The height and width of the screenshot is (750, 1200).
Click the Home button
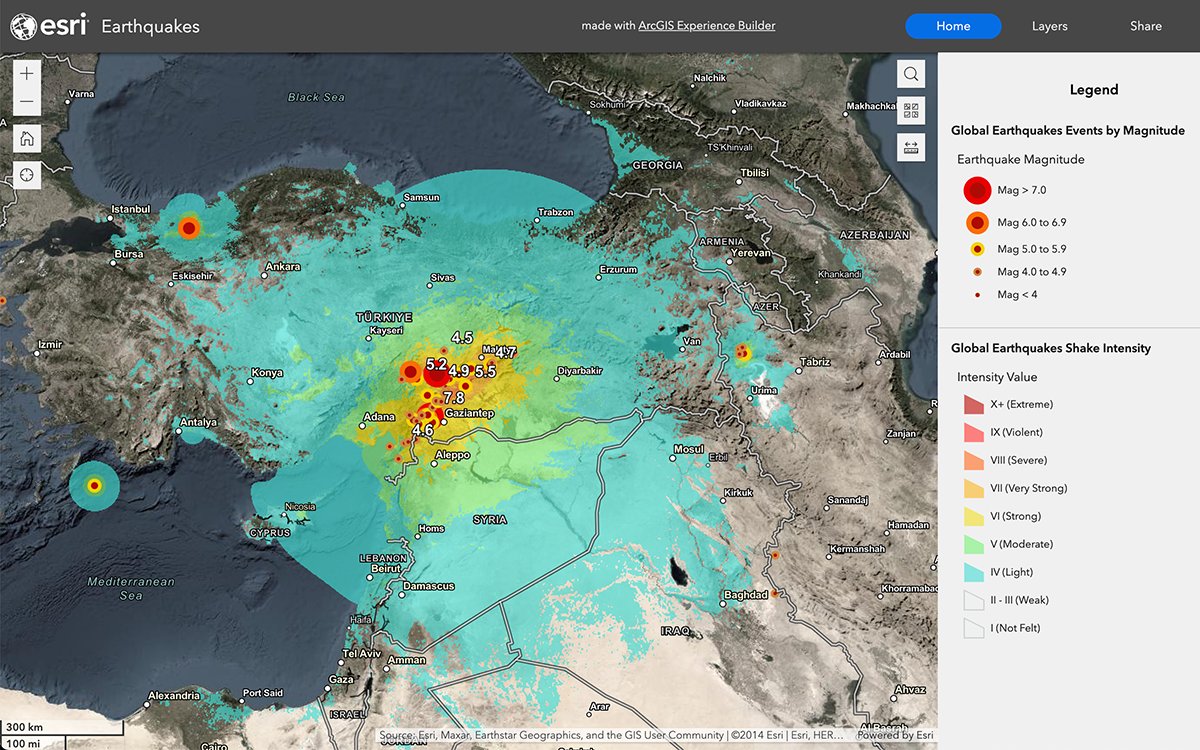(x=953, y=26)
